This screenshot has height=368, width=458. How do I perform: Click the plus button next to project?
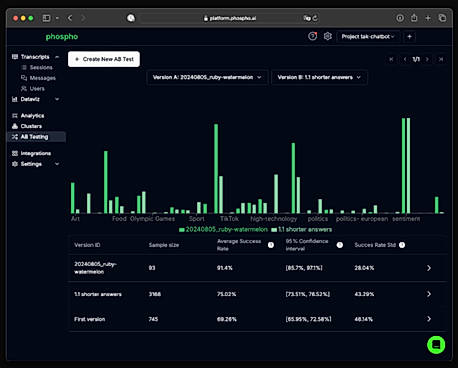(410, 37)
